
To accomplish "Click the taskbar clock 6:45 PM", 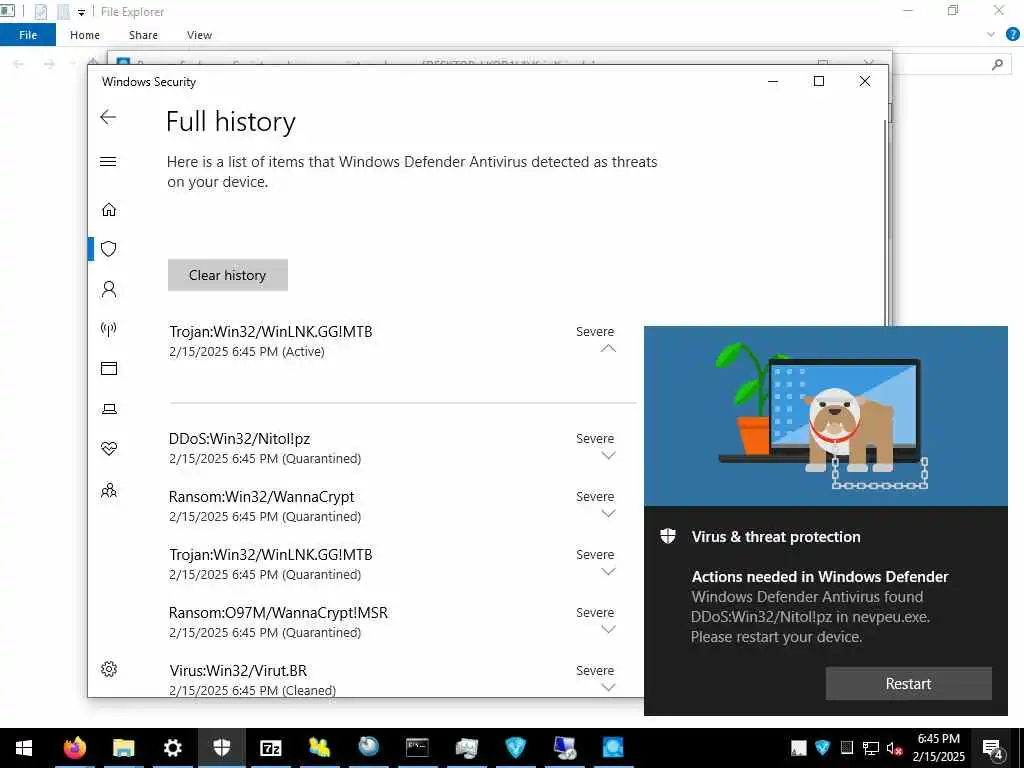I will pos(938,739).
